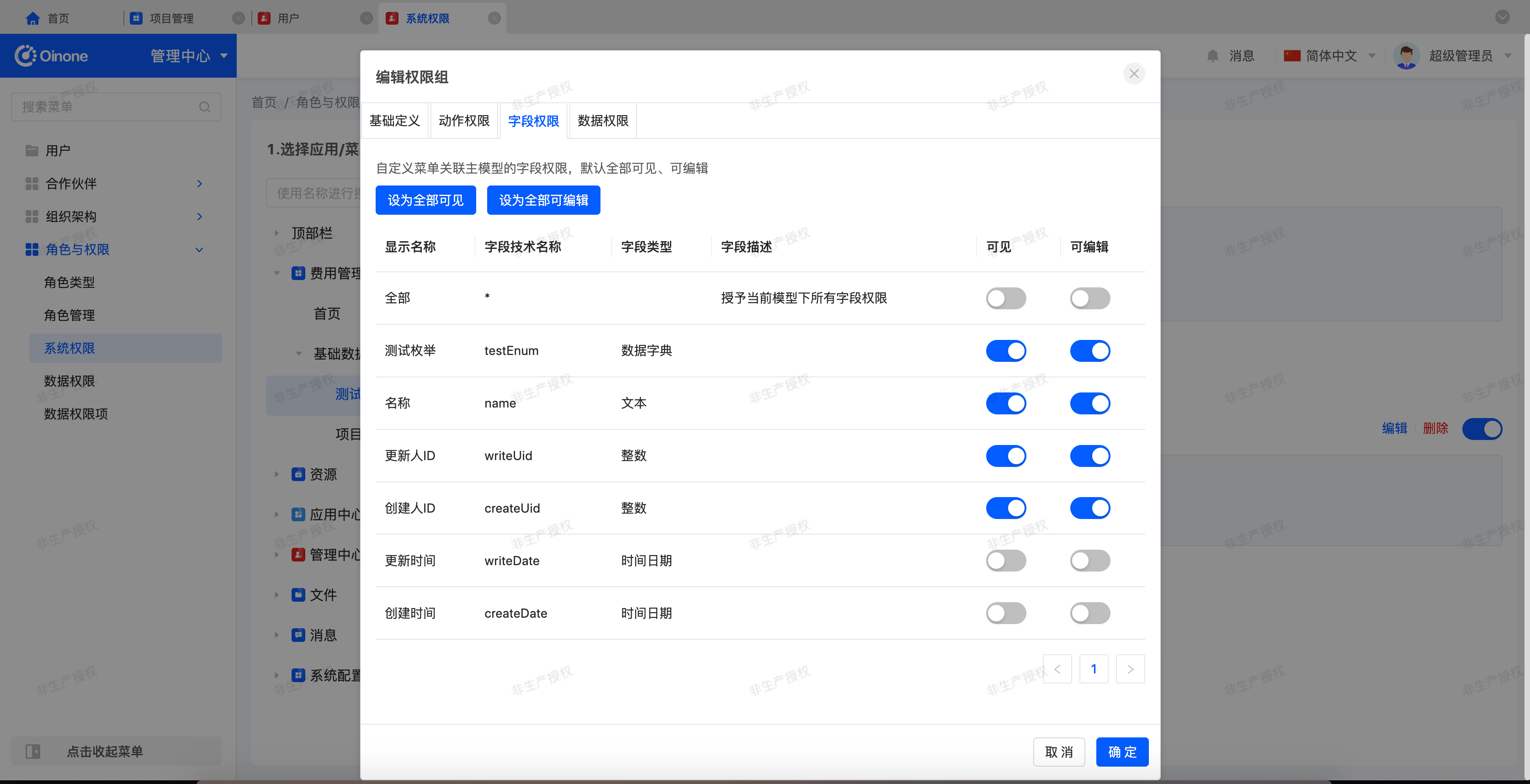This screenshot has width=1530, height=784.
Task: Click the home icon in tab bar
Action: coord(32,18)
